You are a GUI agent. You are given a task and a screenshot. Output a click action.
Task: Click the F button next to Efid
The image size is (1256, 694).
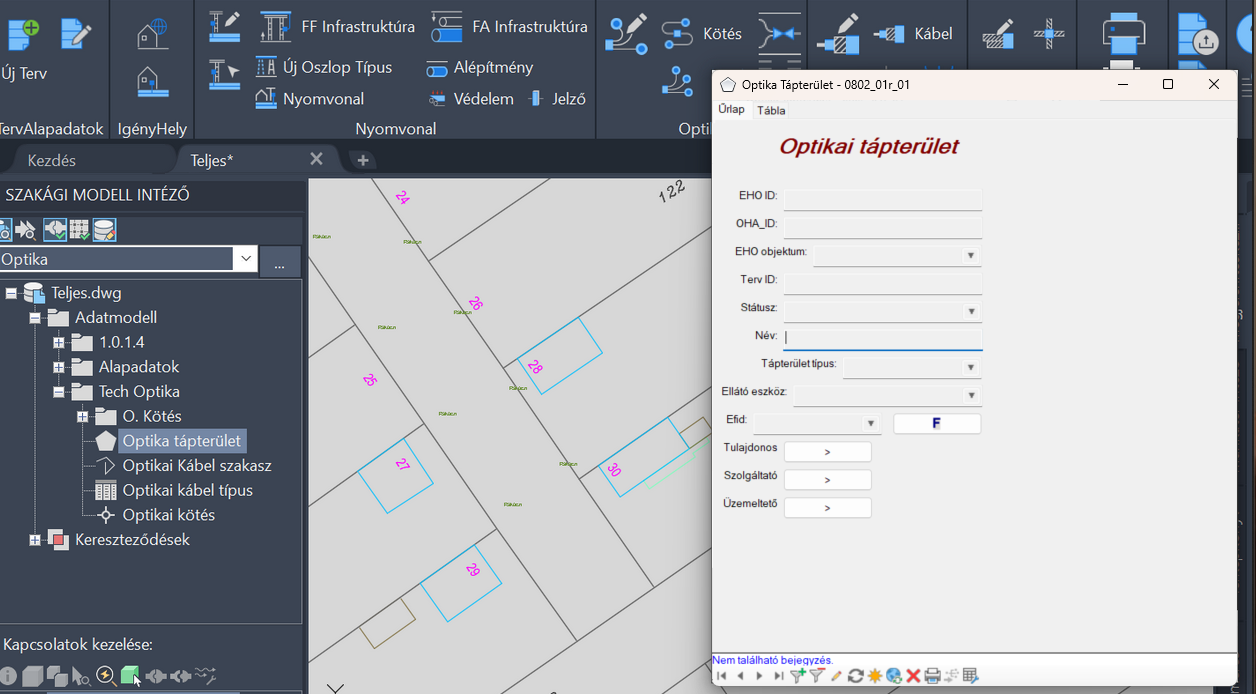point(936,424)
